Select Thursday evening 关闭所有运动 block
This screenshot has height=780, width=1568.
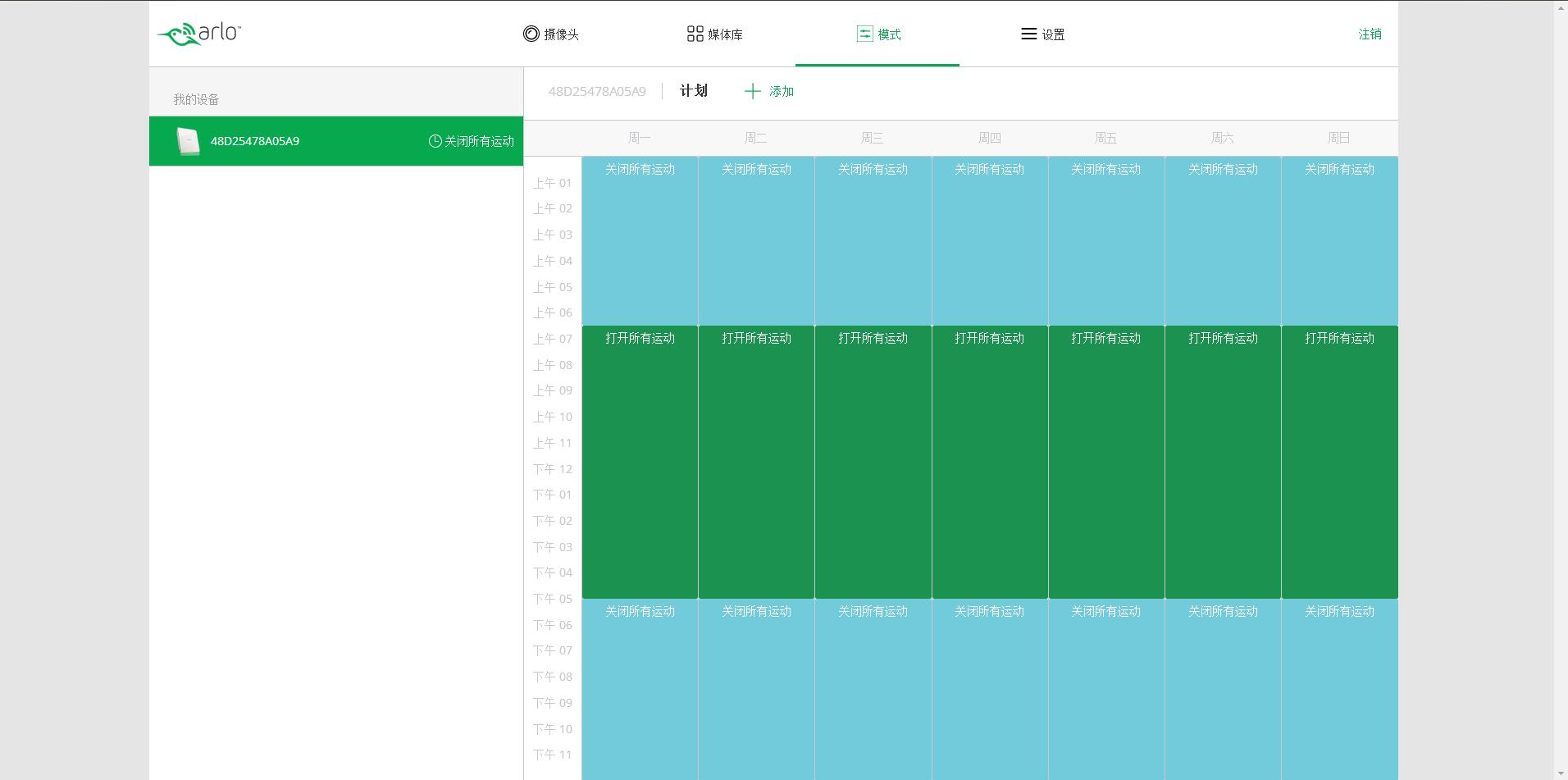(x=990, y=689)
